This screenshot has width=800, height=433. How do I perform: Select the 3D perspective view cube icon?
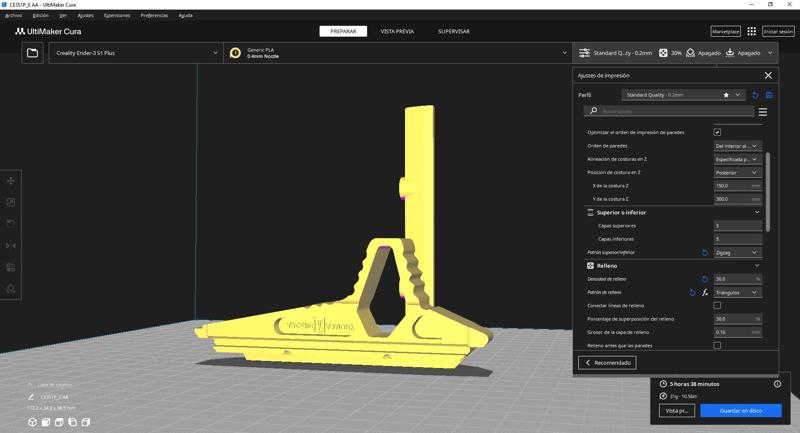click(x=33, y=422)
